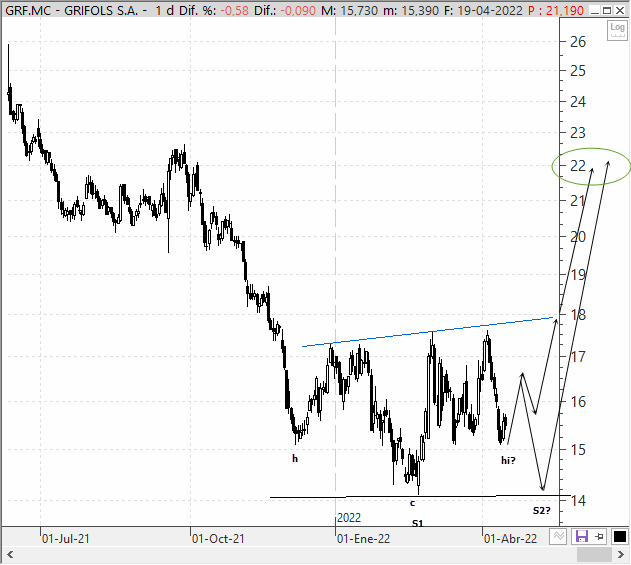The image size is (631, 565).
Task: Click the 'h' annotation label
Action: click(295, 458)
